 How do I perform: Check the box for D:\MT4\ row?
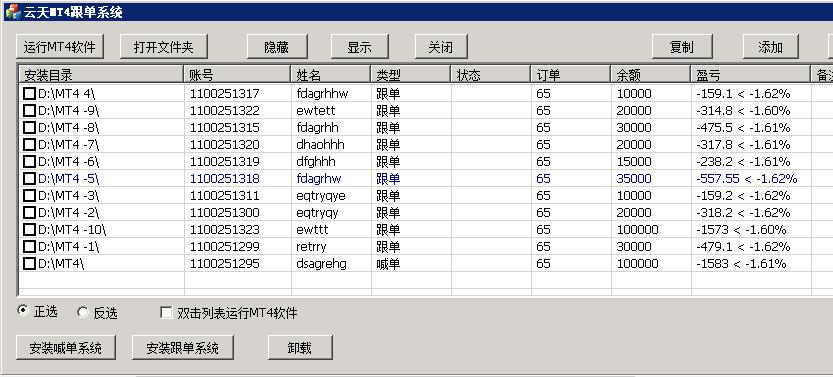click(x=30, y=264)
